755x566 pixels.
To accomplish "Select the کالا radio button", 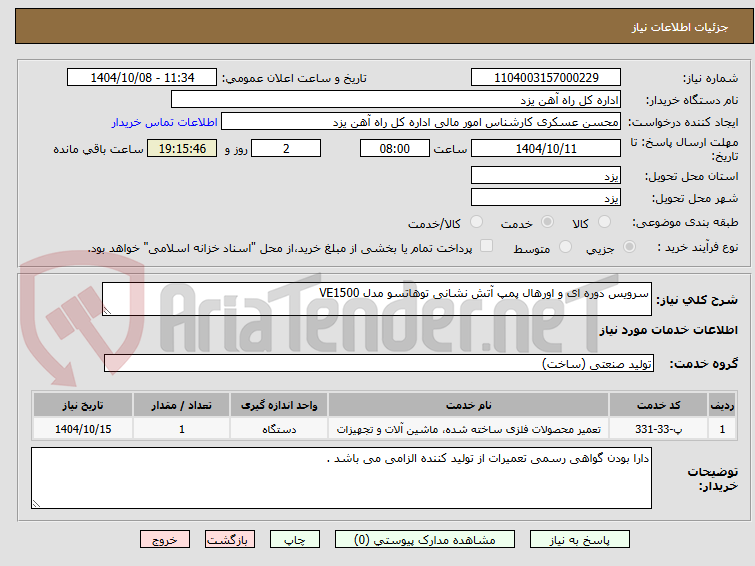I will click(604, 222).
